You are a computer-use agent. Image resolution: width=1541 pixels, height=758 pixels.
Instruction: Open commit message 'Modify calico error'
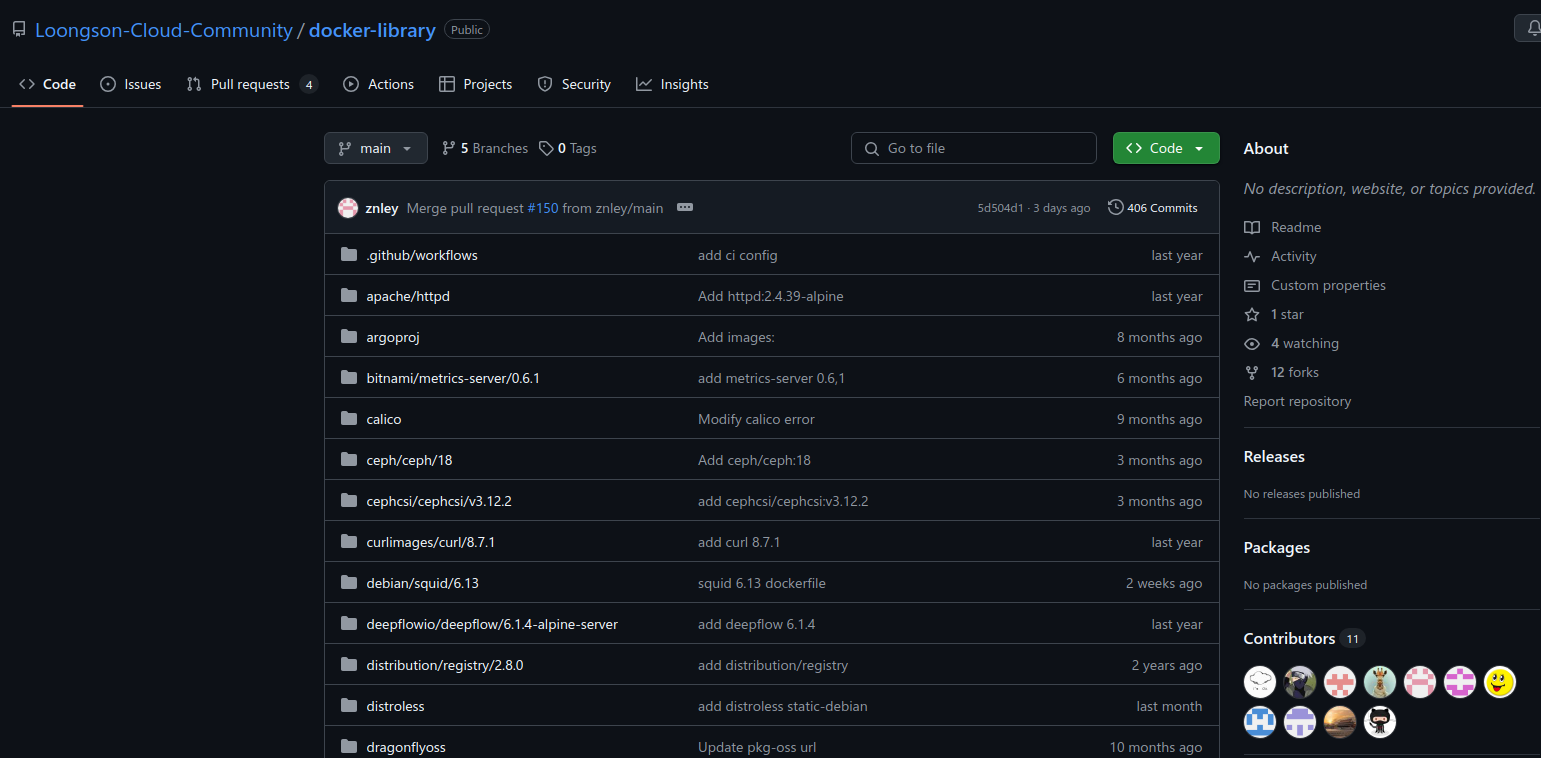(756, 419)
